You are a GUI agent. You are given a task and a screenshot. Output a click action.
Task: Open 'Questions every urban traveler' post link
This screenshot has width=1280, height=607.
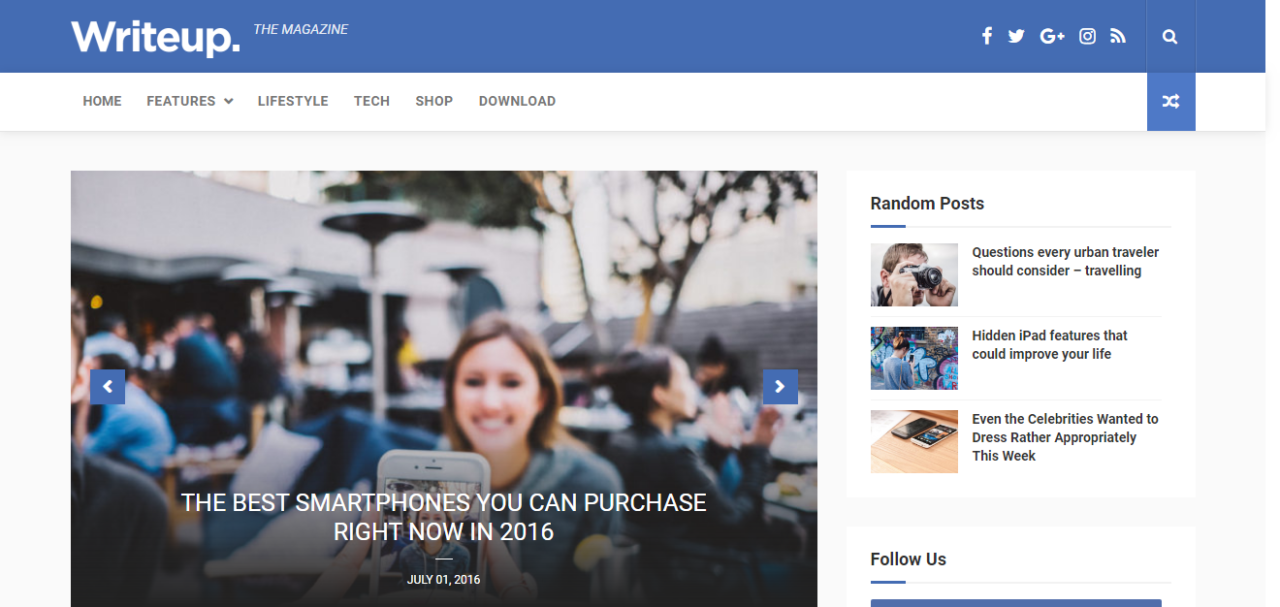click(1065, 261)
